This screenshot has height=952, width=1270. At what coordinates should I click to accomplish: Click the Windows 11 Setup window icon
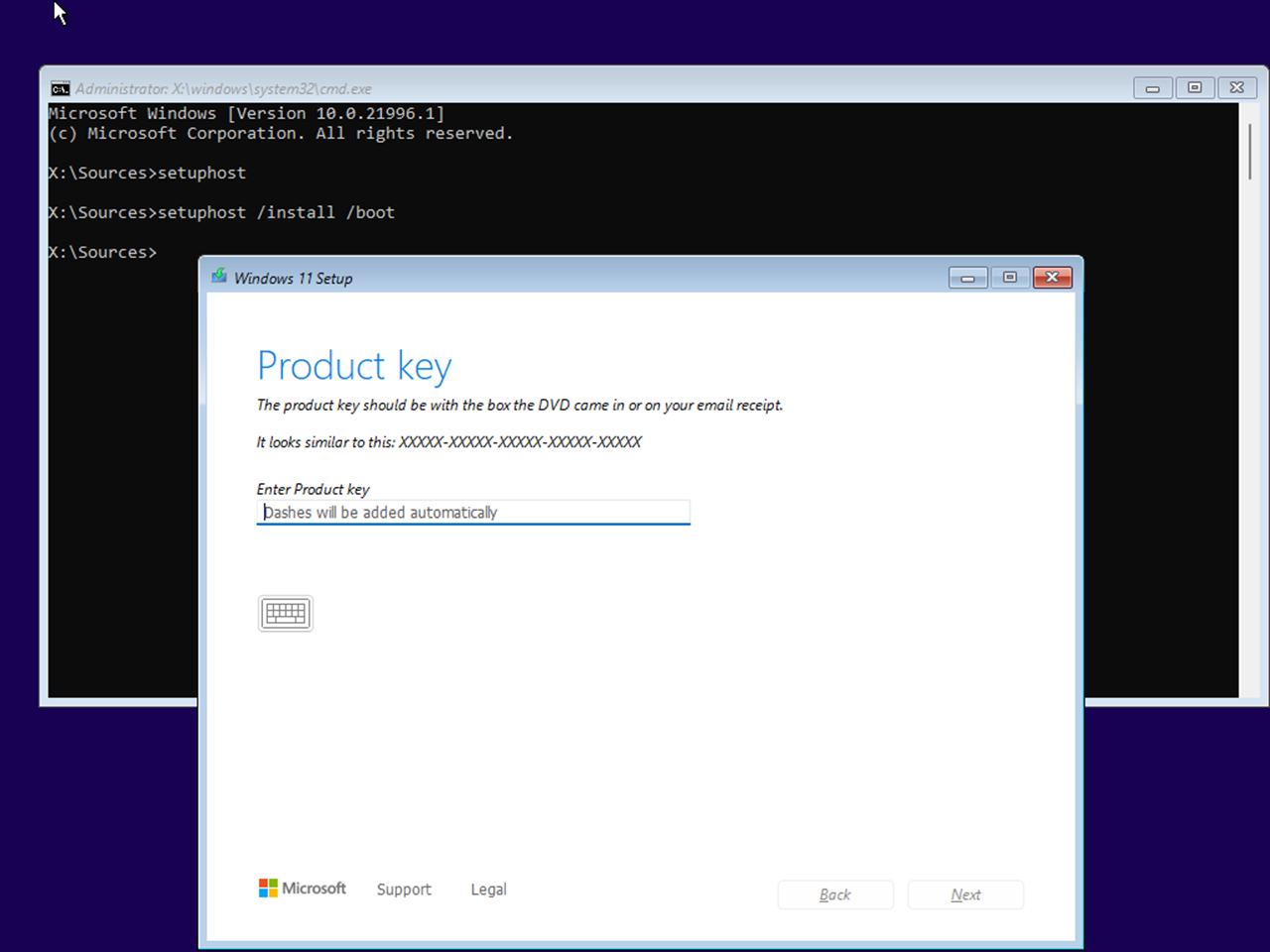point(219,277)
